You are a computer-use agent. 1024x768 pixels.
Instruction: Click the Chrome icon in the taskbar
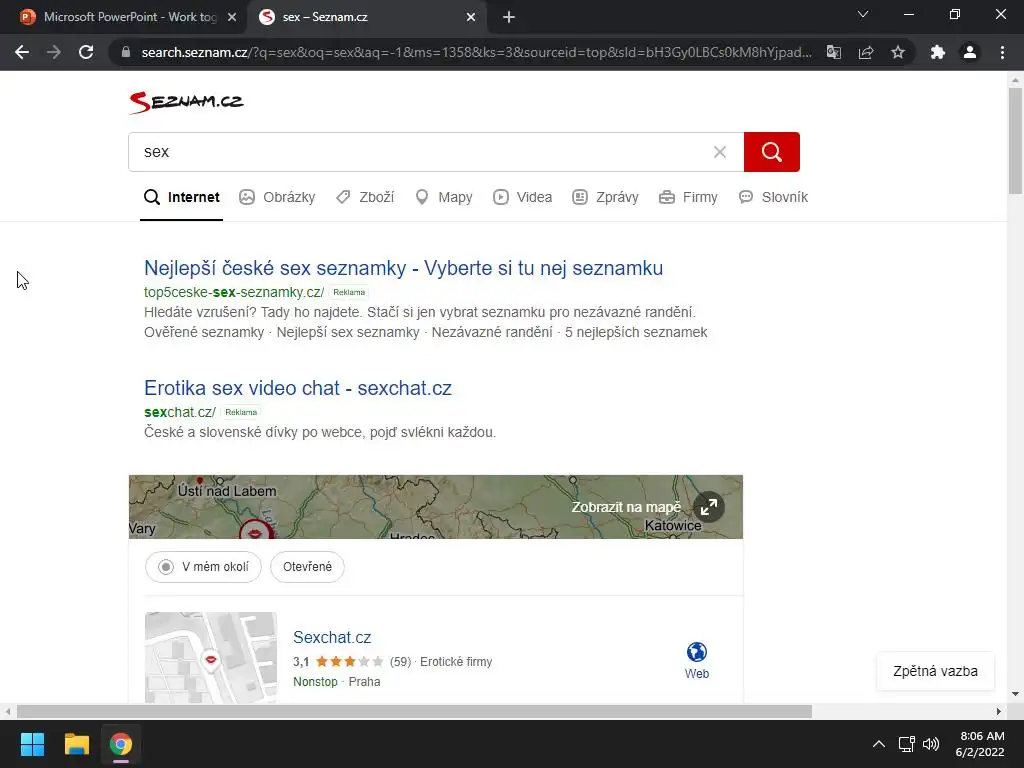(x=121, y=744)
